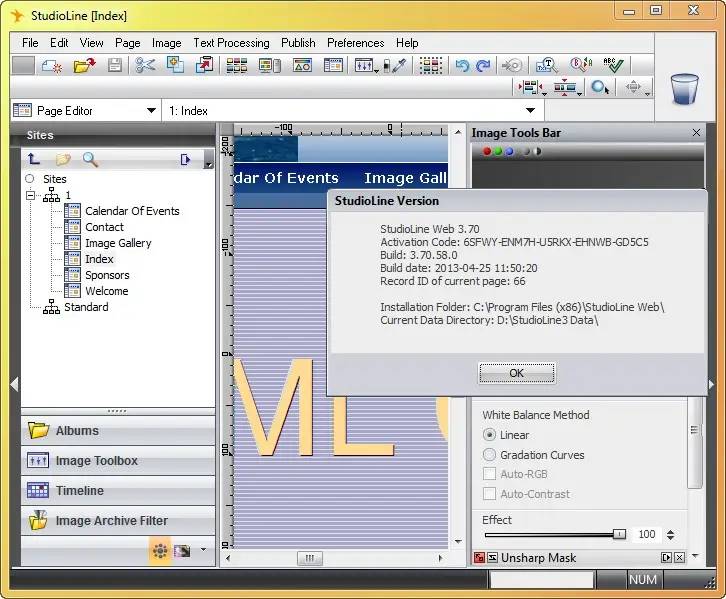Open the Page Editor mode dropdown
726x599 pixels.
151,111
